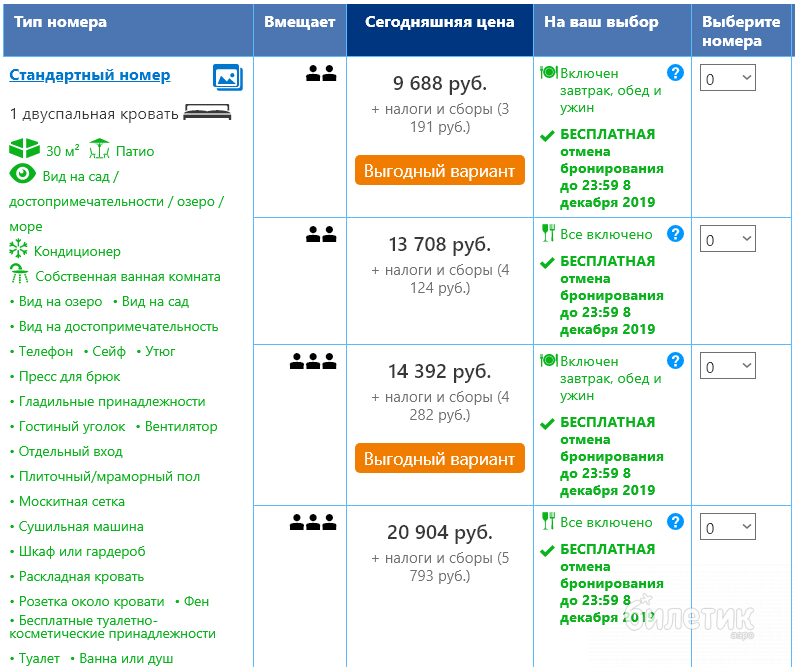Click Выгодный вариант badge under 9 688 руб.
This screenshot has width=795, height=667.
439,171
